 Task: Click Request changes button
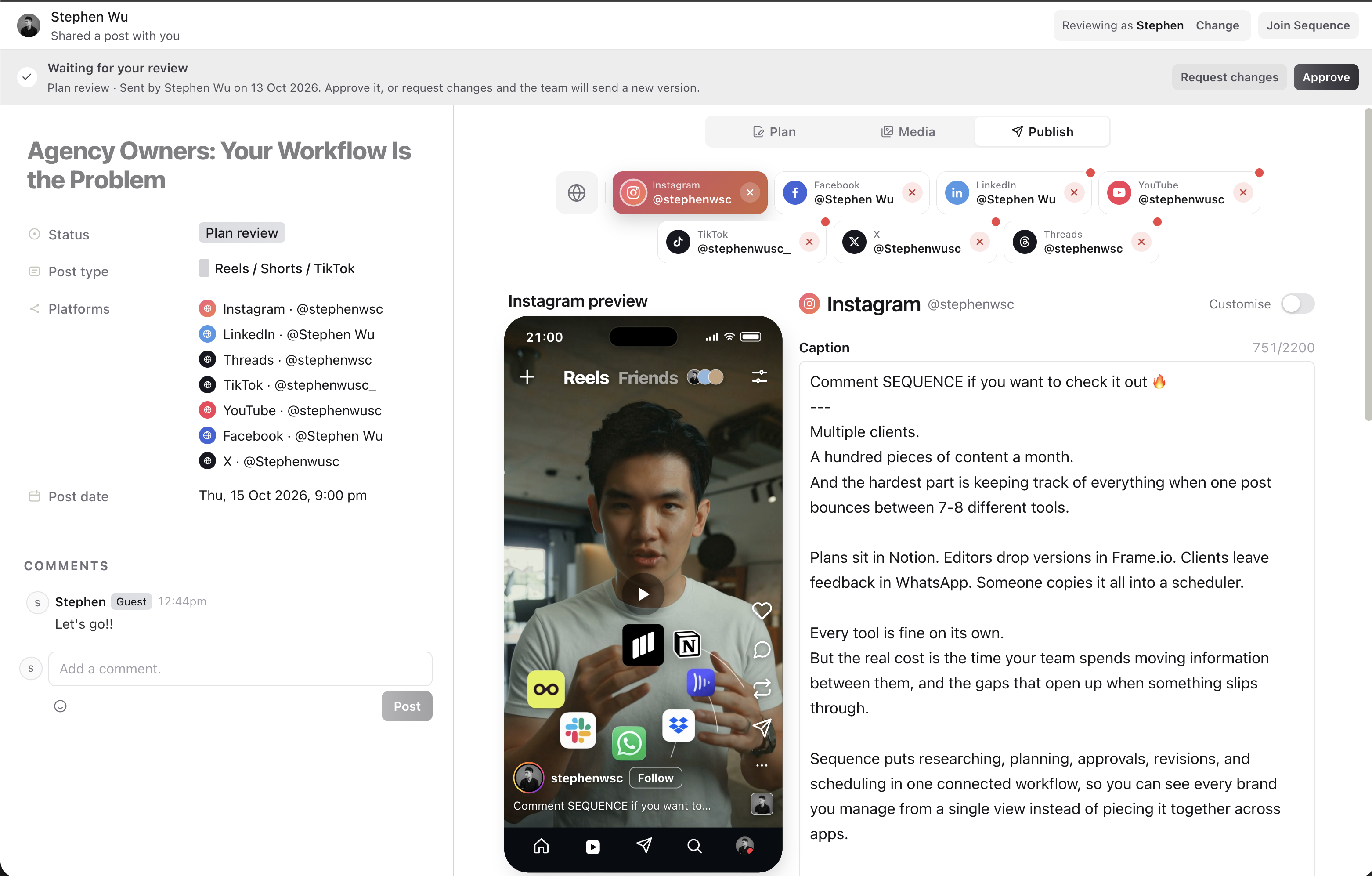(1229, 77)
